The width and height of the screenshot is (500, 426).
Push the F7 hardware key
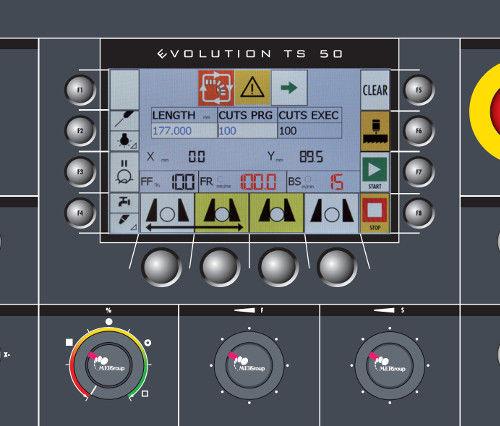[x=419, y=172]
